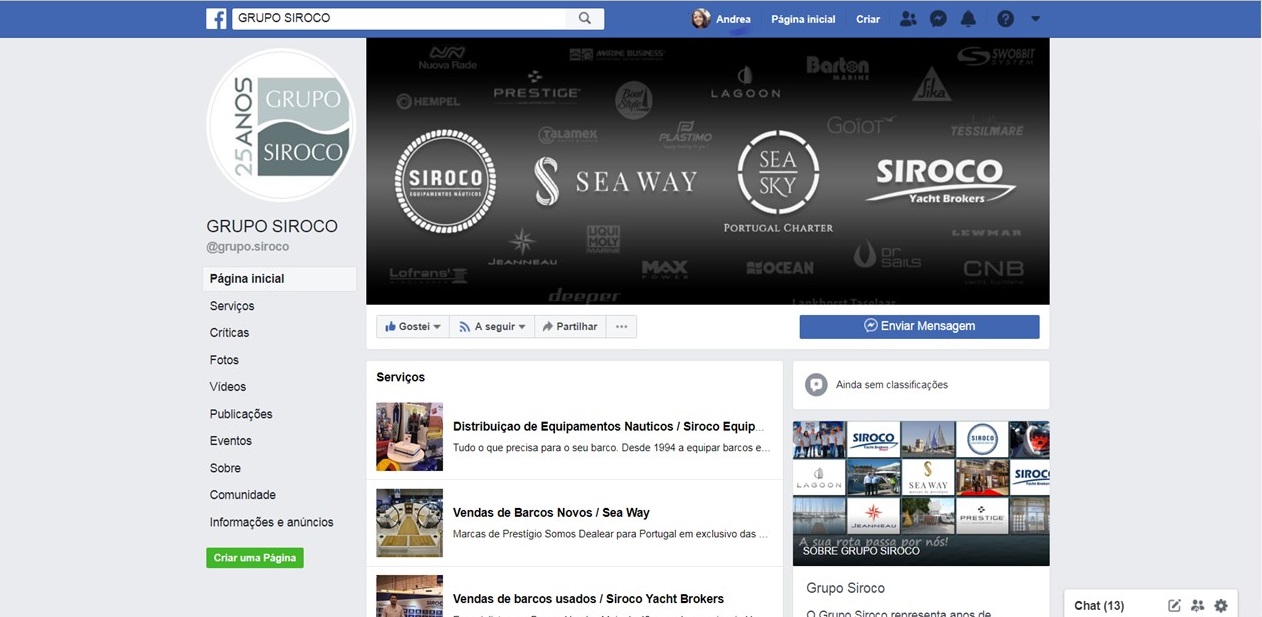Viewport: 1262px width, 617px height.
Task: Open the help question mark icon
Action: click(1005, 19)
